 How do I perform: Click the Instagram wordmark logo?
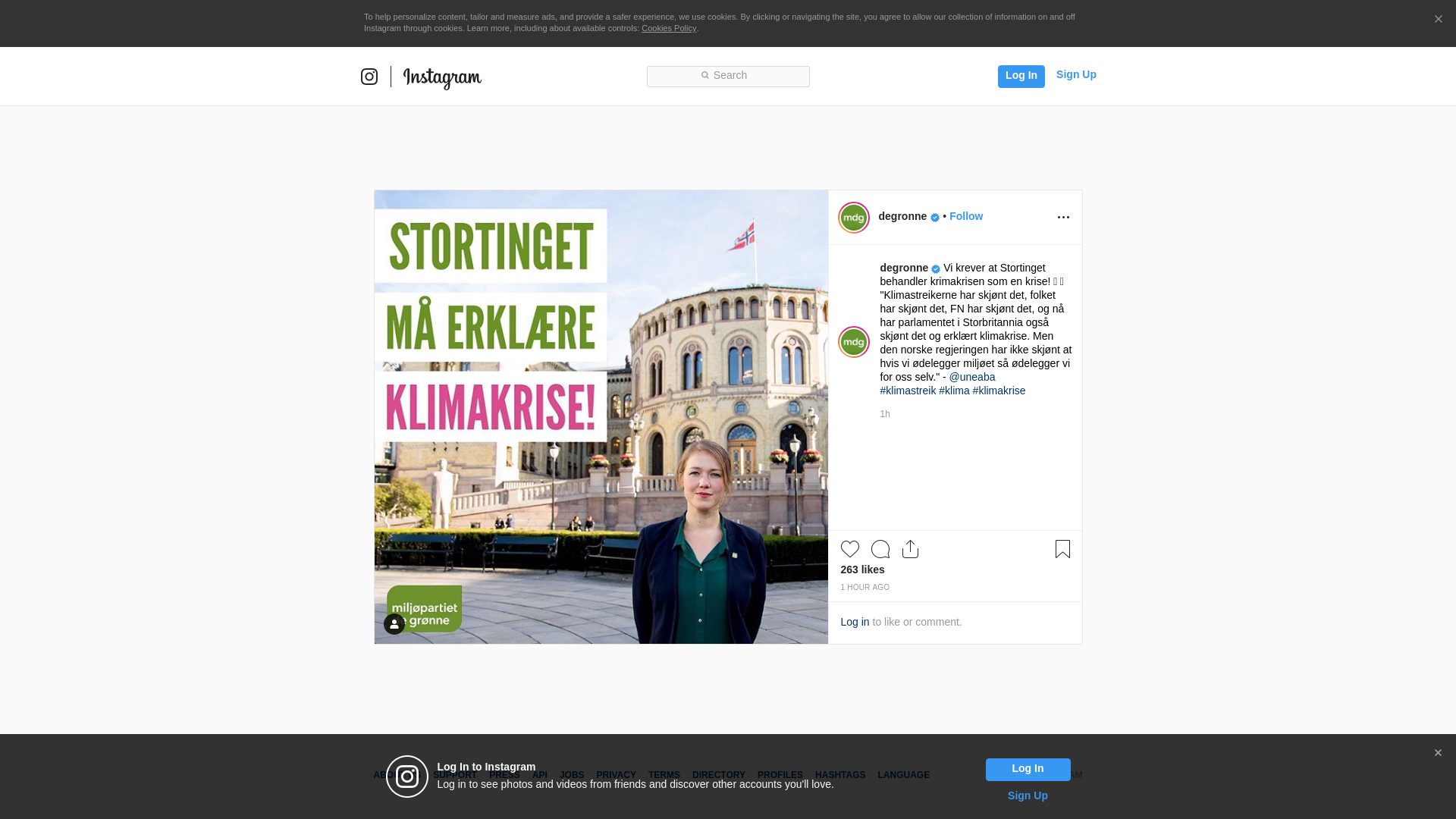click(442, 77)
